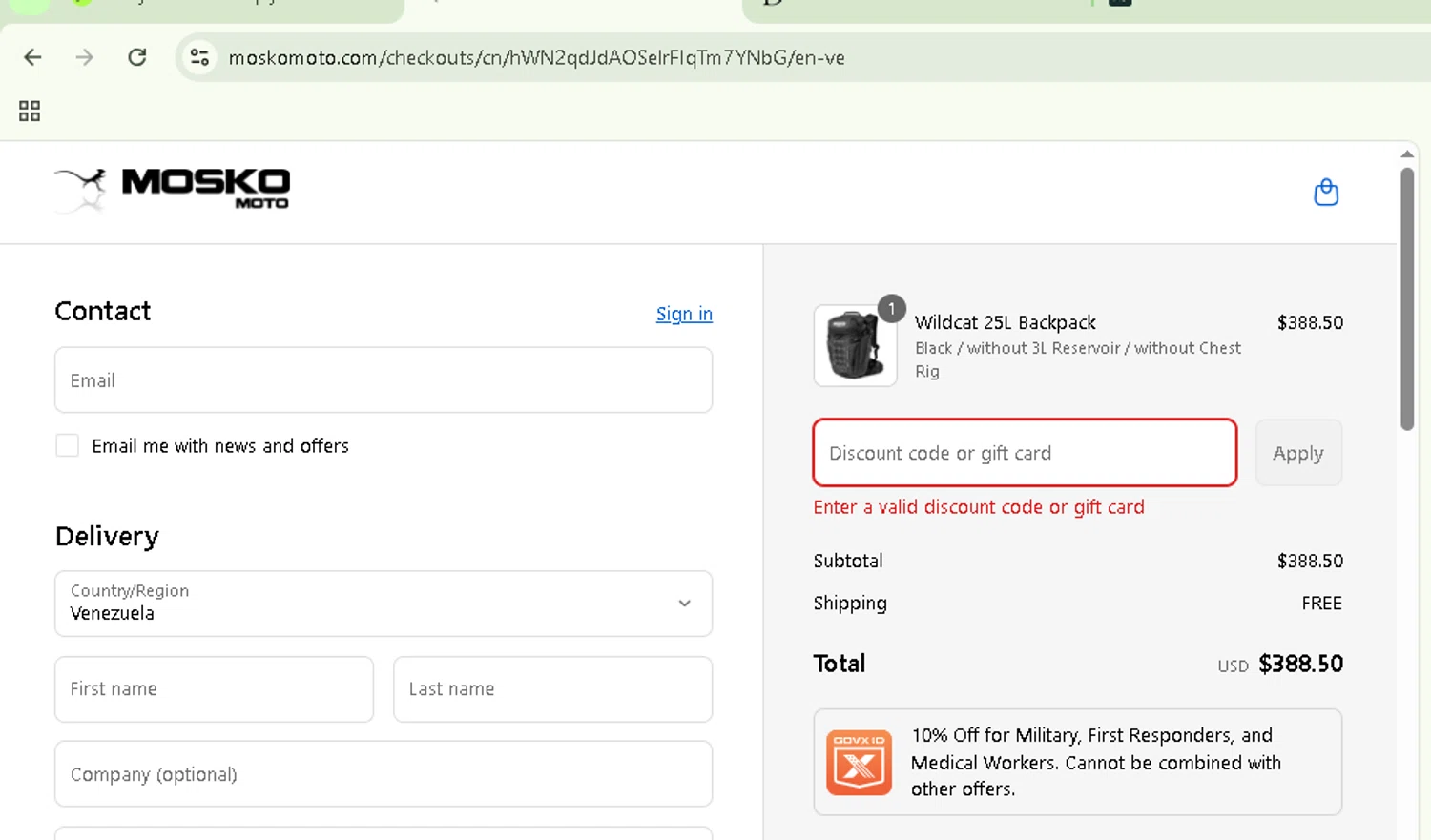Screen dimensions: 1431x840
Task: Click the 'Subtotal' label
Action: [x=848, y=561]
